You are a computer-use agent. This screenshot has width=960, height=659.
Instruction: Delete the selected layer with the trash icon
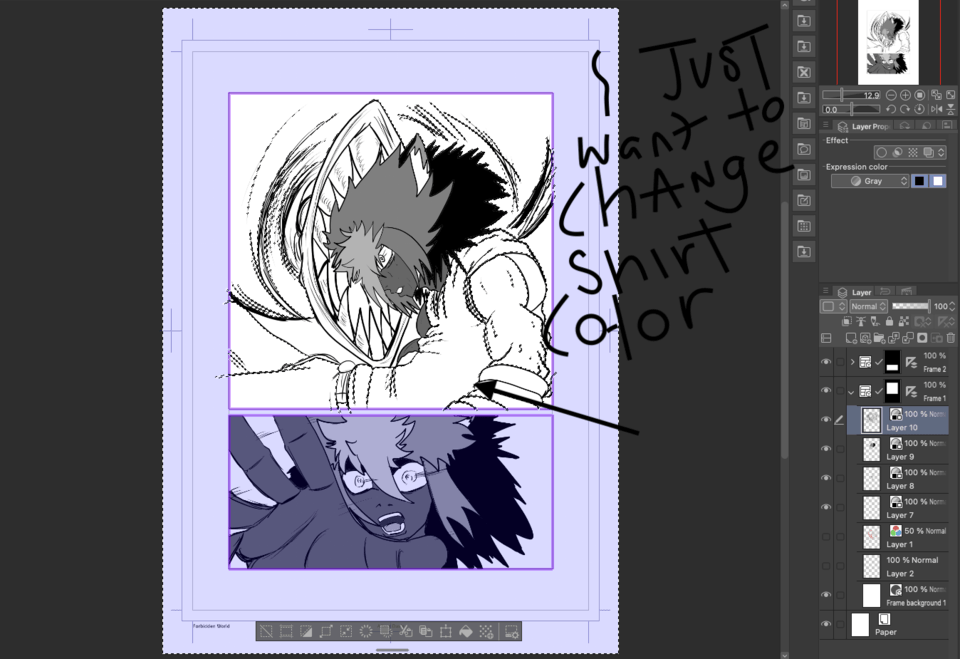[x=951, y=337]
